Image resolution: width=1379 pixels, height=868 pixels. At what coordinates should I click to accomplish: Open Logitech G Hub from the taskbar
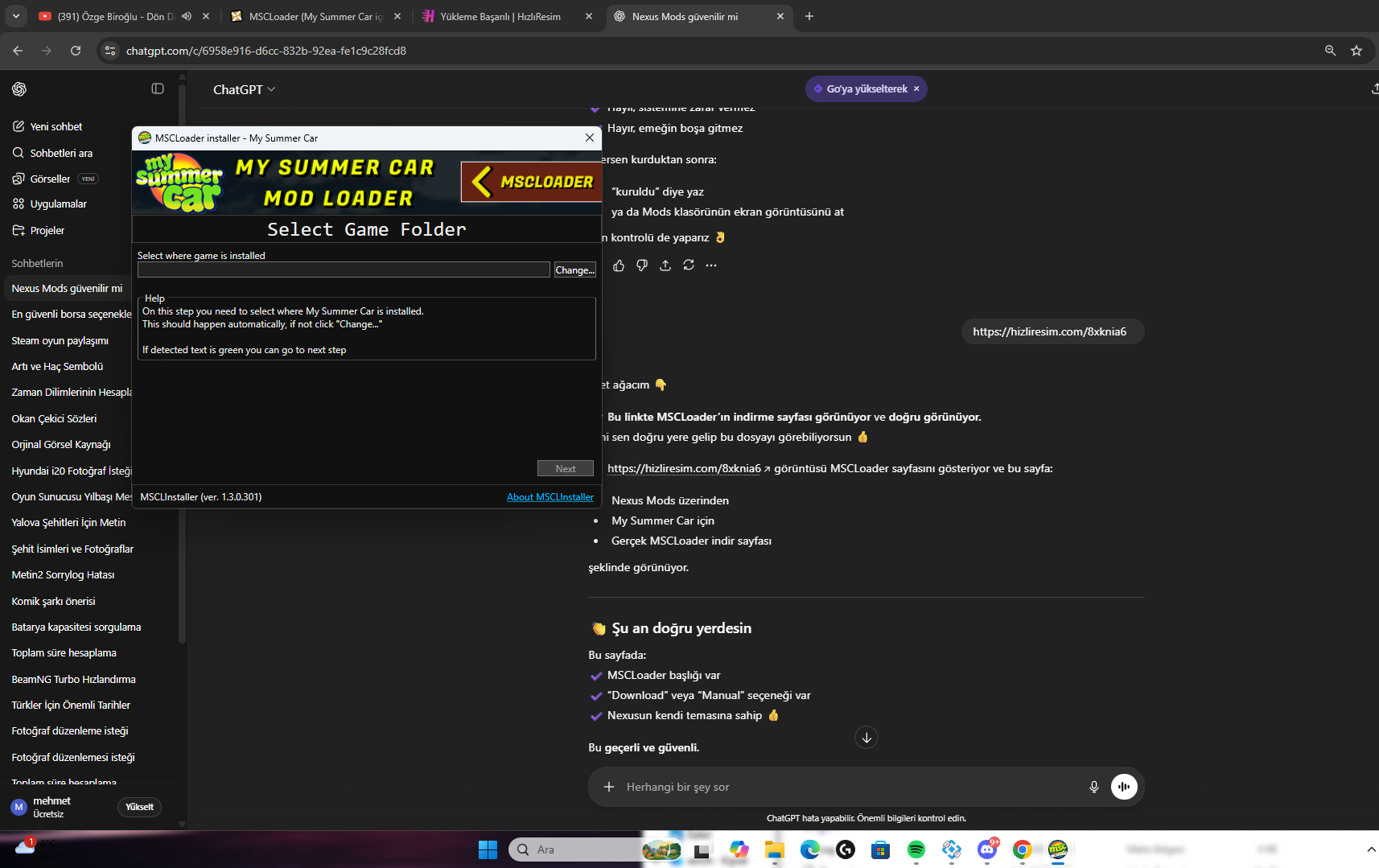[846, 849]
